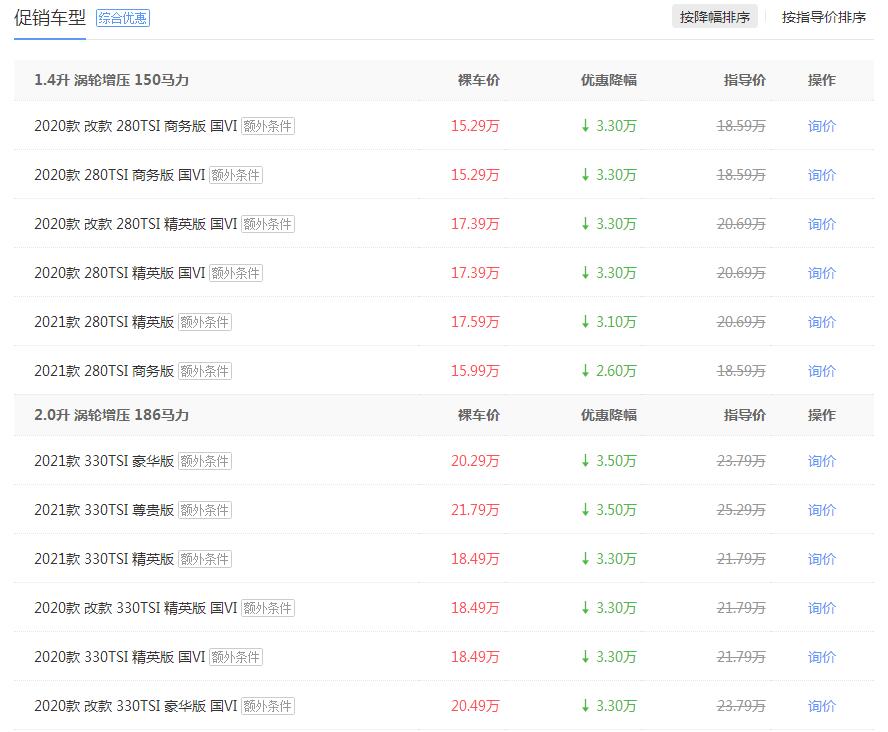Click the 1.4升 涡轮增压 150马力 group header
Screen dimensions: 888x732
point(112,80)
